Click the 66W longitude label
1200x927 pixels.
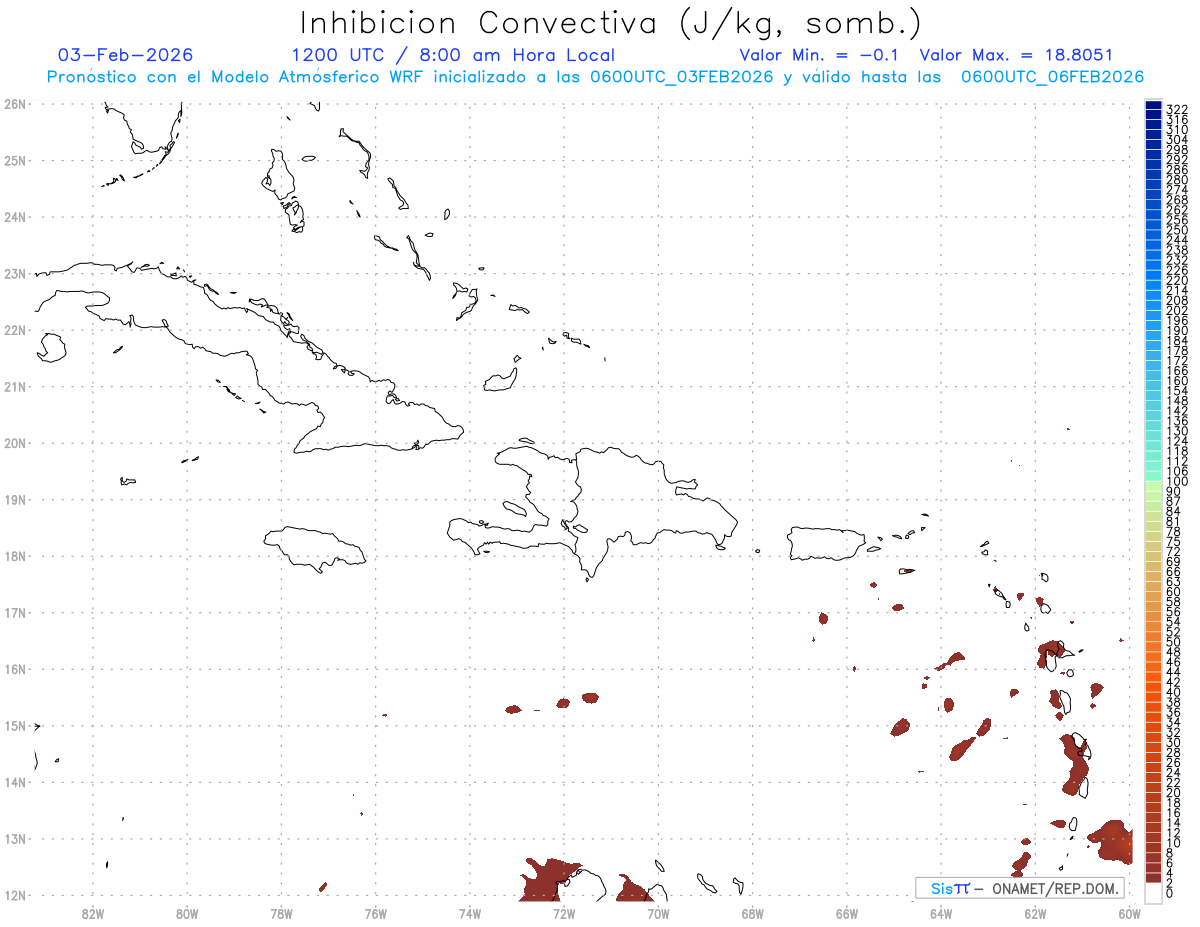click(x=846, y=913)
